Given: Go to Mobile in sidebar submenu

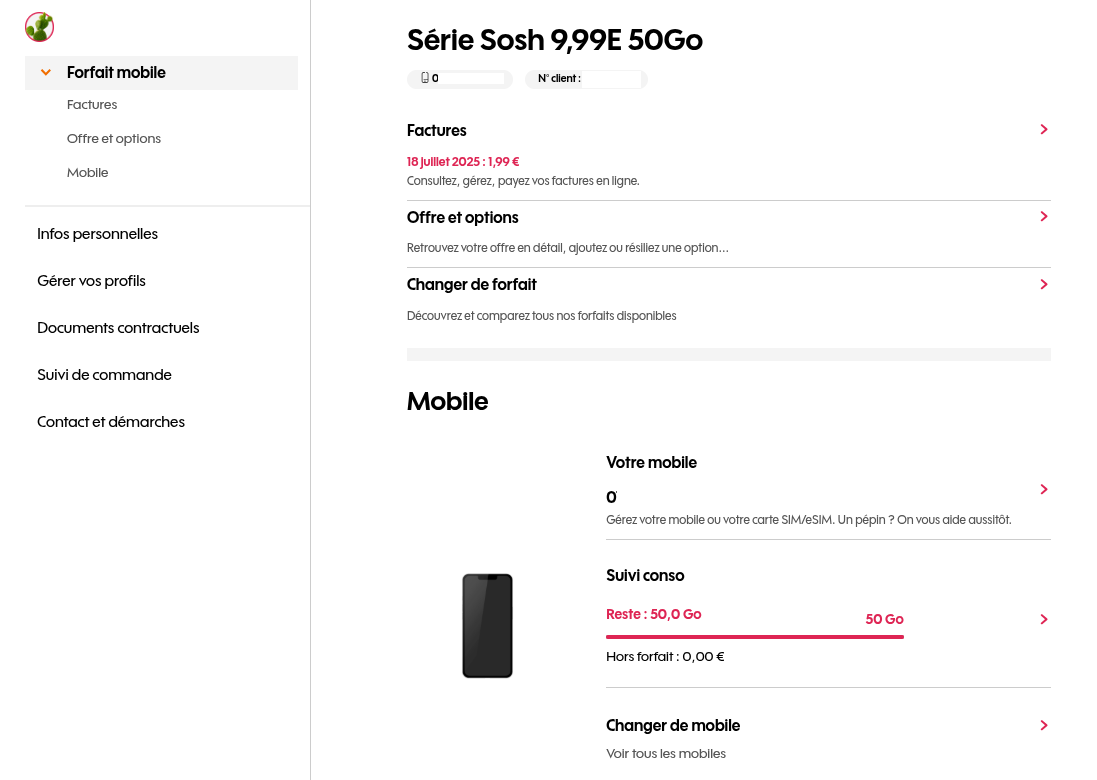Looking at the screenshot, I should point(88,173).
